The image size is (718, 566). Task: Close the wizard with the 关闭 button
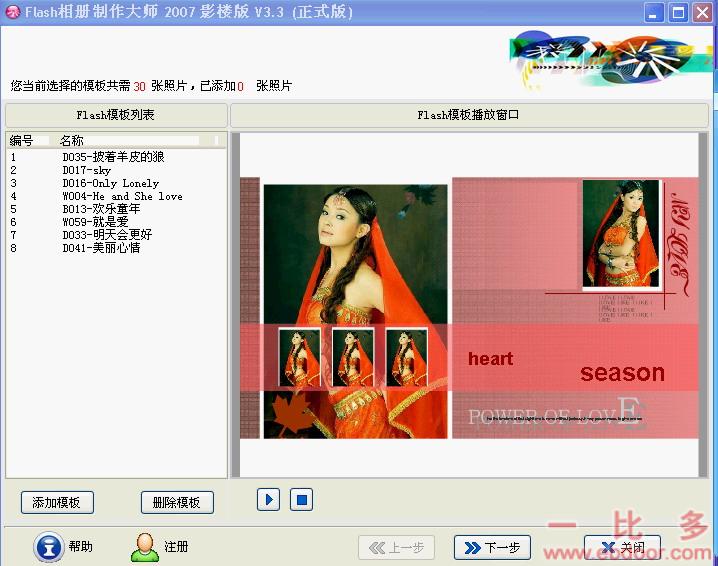point(622,547)
